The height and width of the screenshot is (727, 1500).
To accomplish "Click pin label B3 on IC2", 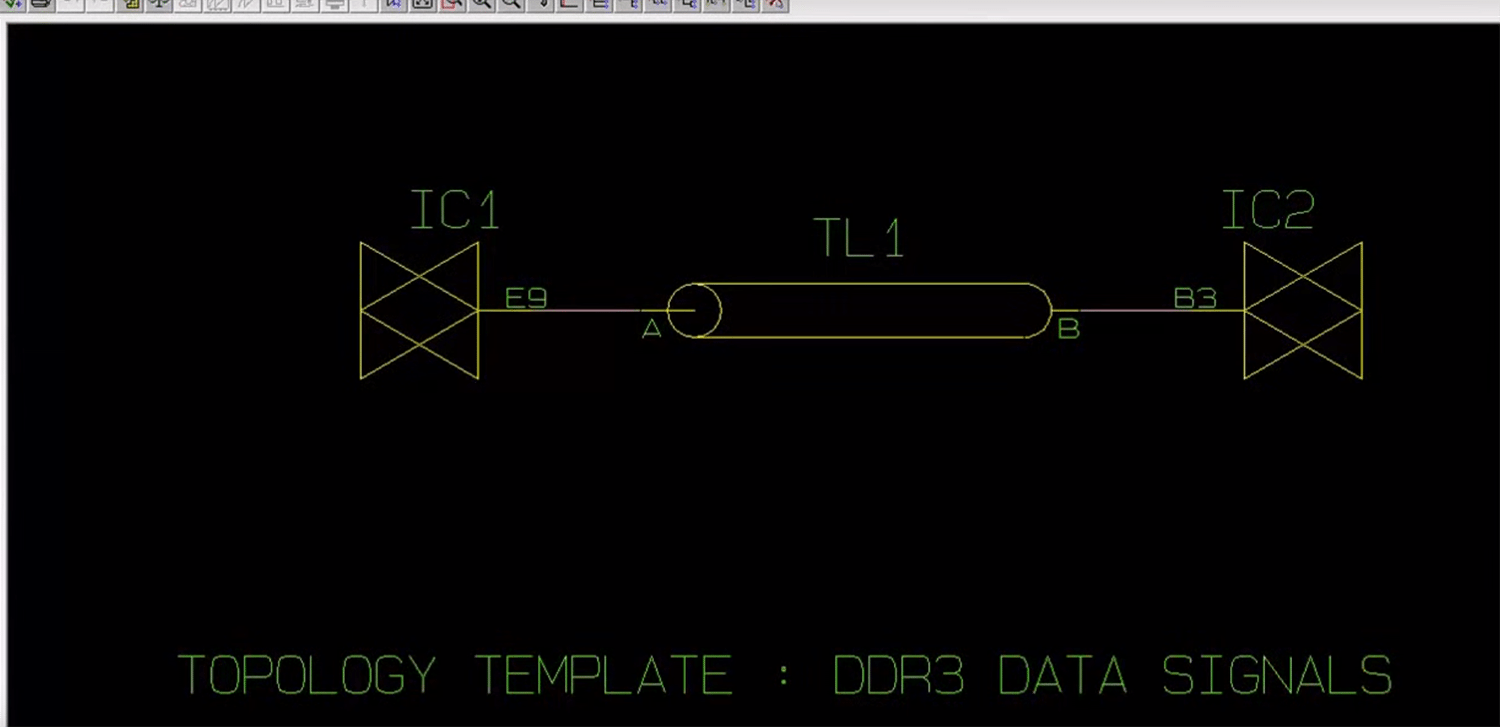I will (x=1196, y=299).
